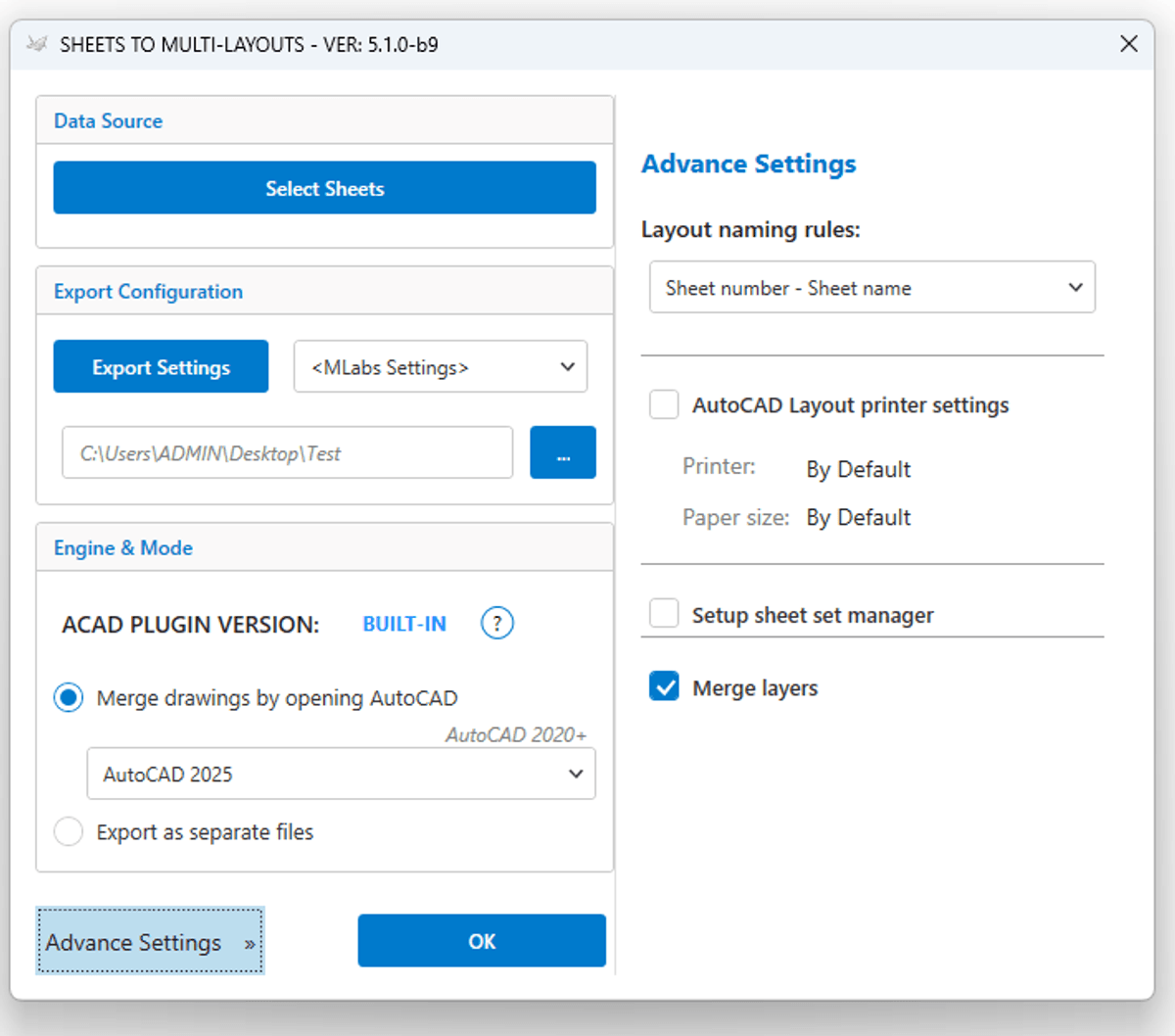
Task: Select Merge drawings by opening AutoCAD
Action: pyautogui.click(x=69, y=698)
